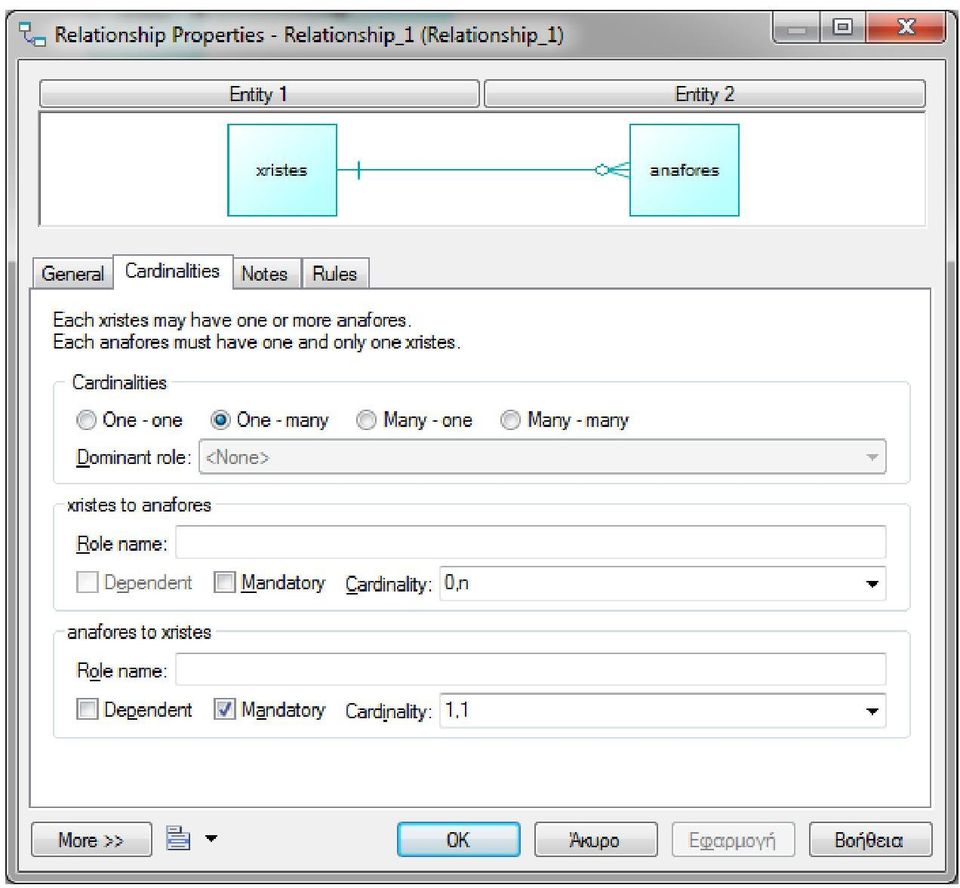Click the xristes entity box in diagram
Screen dimensions: 960x888
(x=282, y=170)
